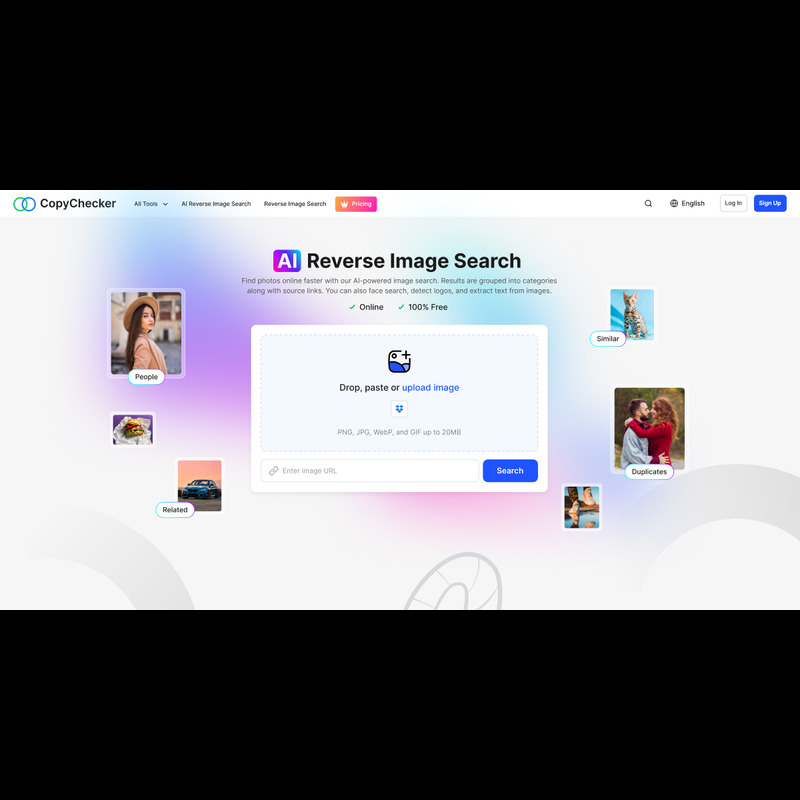This screenshot has height=800, width=800.
Task: Click the blue car thumbnail
Action: 199,485
